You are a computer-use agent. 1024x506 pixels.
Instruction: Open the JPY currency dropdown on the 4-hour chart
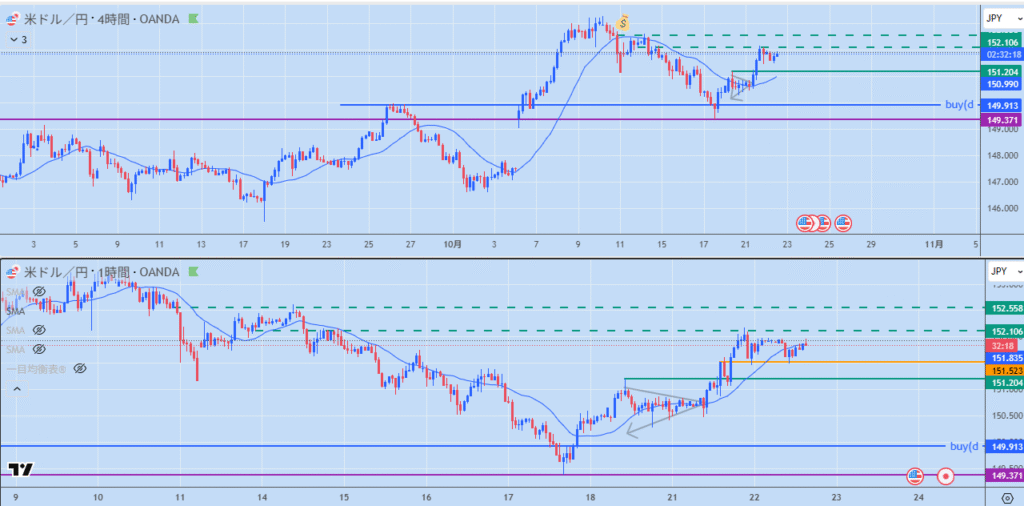click(1001, 18)
